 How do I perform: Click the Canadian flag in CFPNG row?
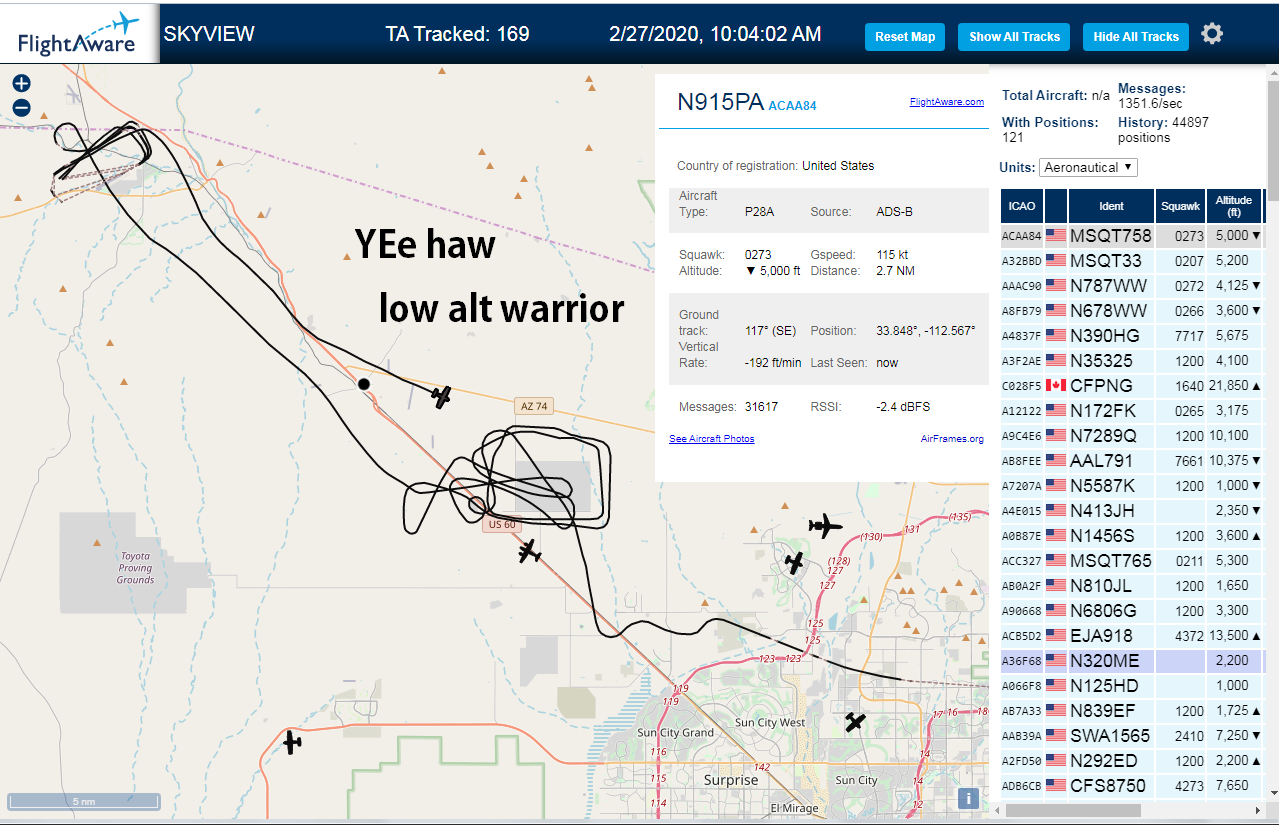(x=1055, y=385)
